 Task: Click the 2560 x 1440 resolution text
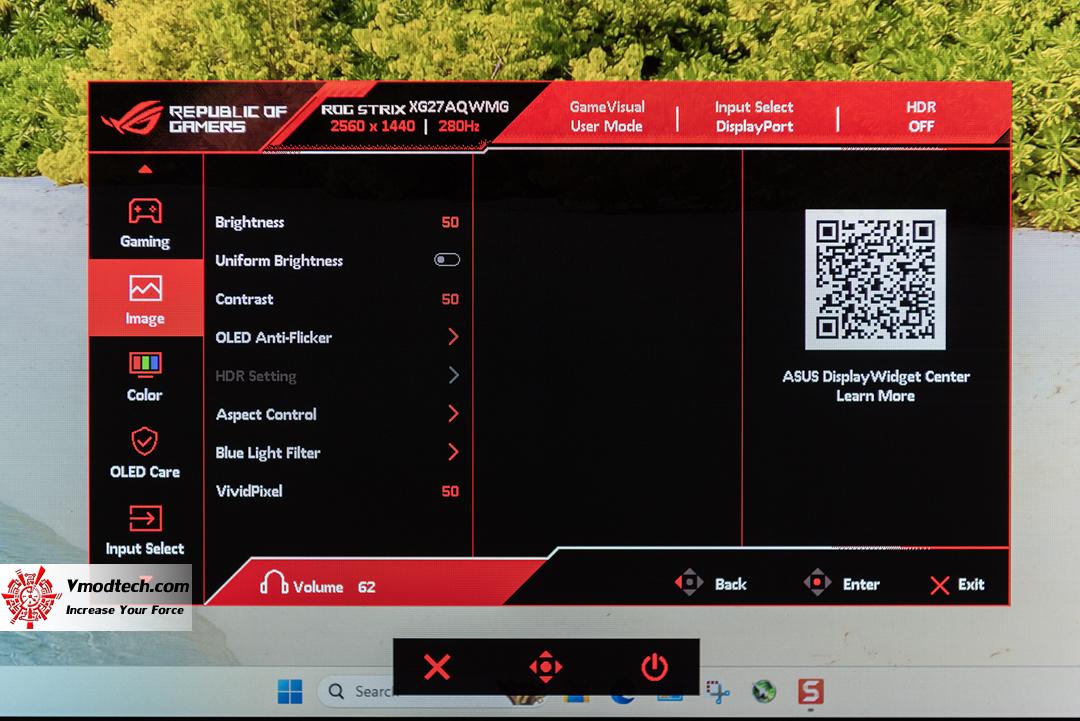click(373, 126)
